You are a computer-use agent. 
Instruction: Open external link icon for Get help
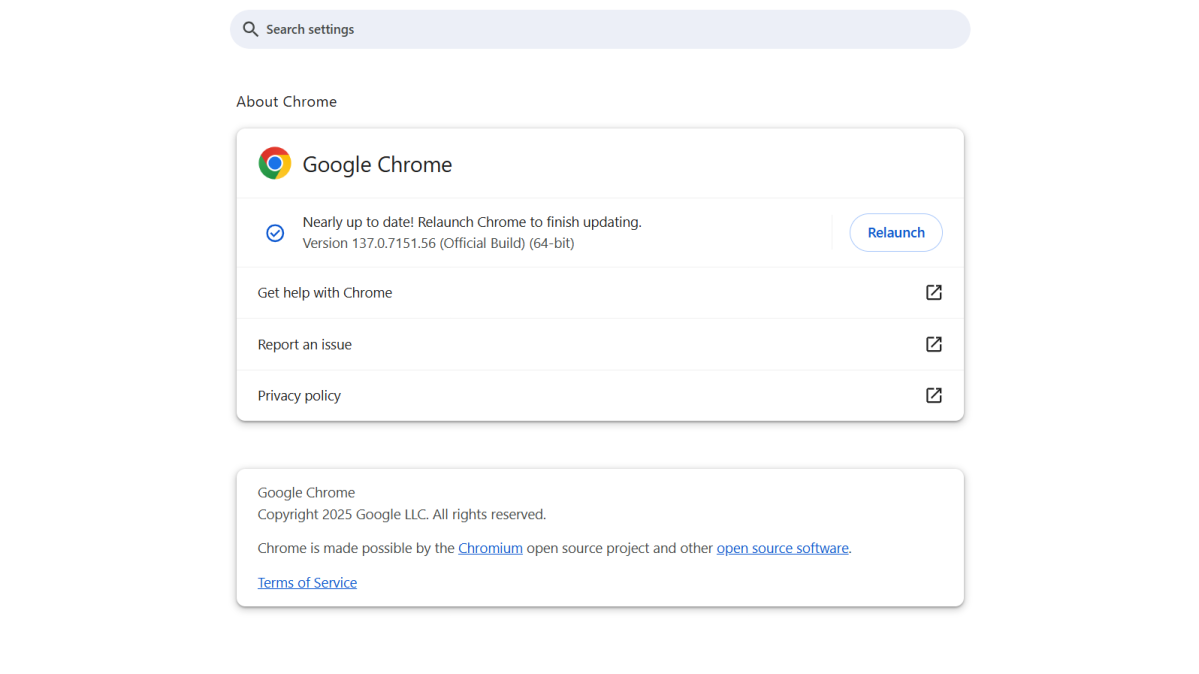(934, 292)
